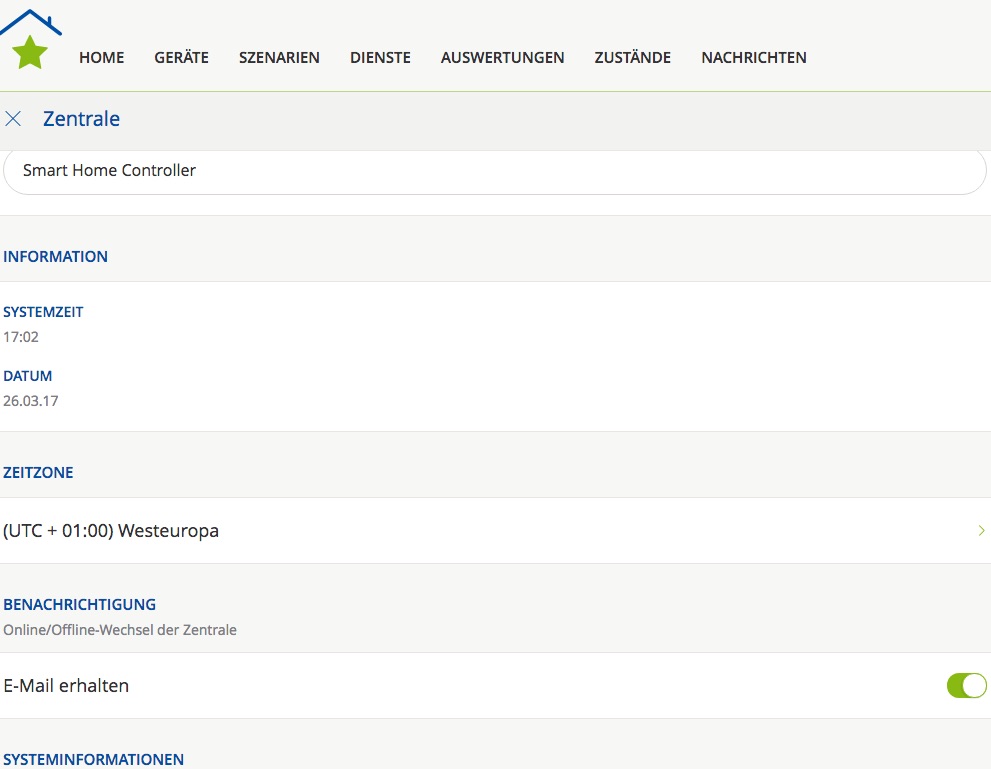The image size is (991, 769).
Task: Open the AUSWERTUNGEN page
Action: click(502, 58)
